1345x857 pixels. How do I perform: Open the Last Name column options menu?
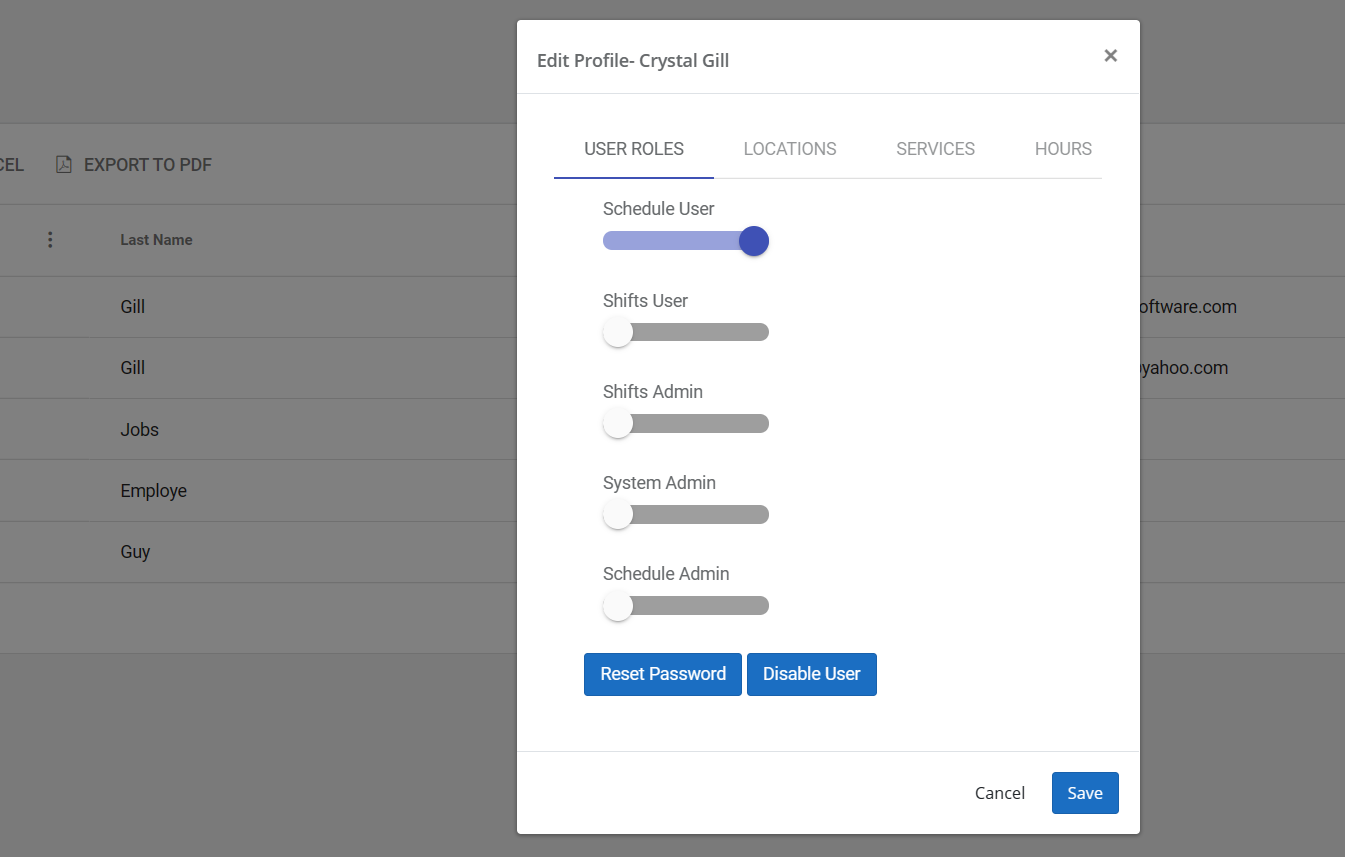50,239
